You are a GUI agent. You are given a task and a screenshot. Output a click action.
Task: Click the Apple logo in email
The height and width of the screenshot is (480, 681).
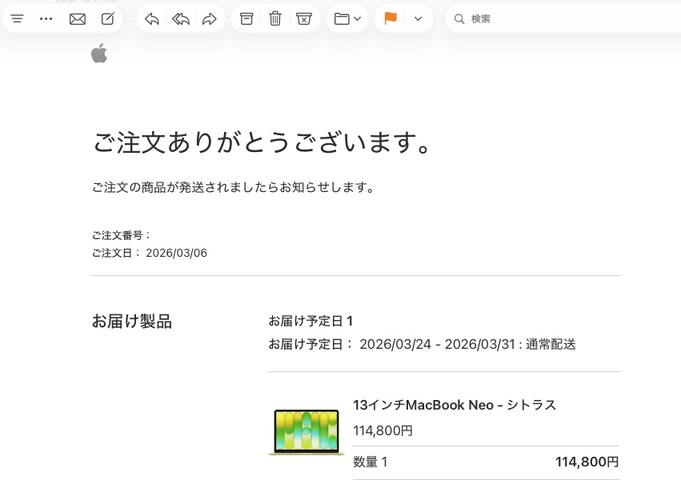pyautogui.click(x=99, y=54)
